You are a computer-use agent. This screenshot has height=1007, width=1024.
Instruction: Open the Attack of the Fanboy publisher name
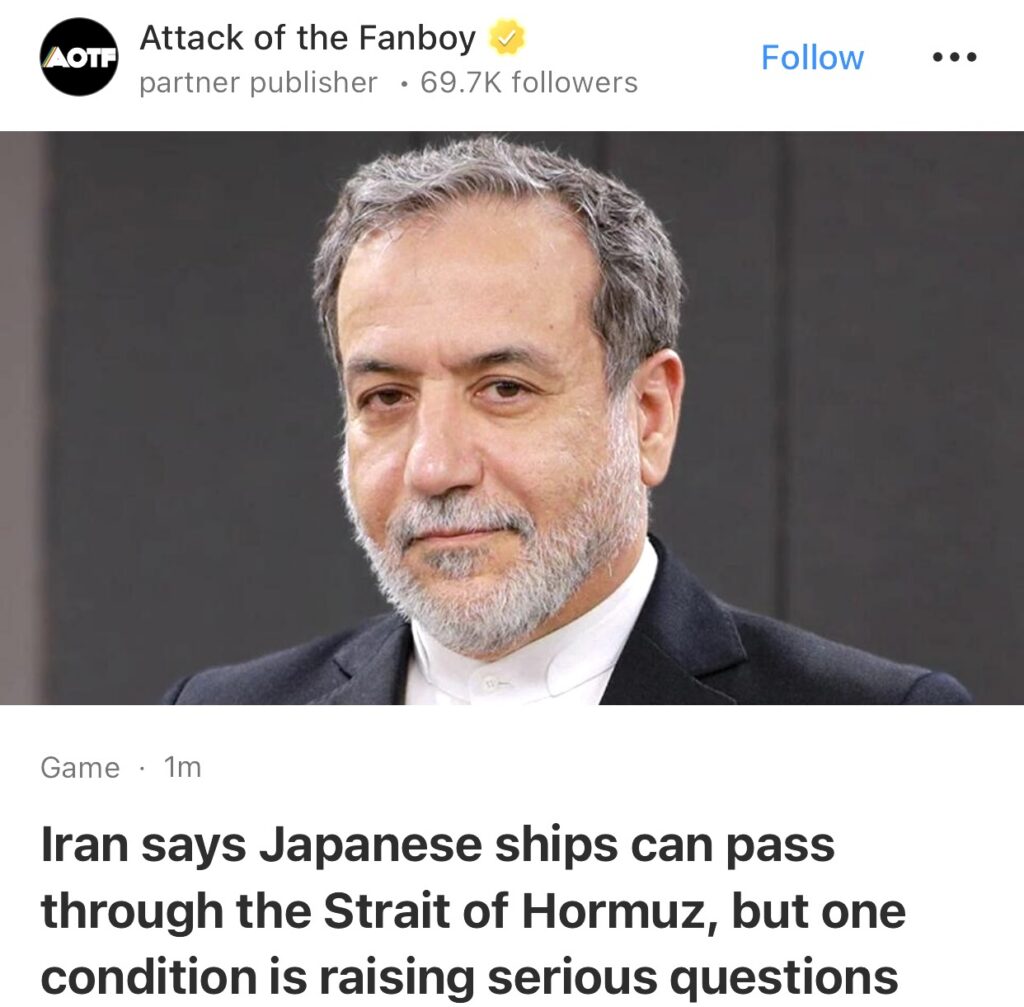[308, 38]
